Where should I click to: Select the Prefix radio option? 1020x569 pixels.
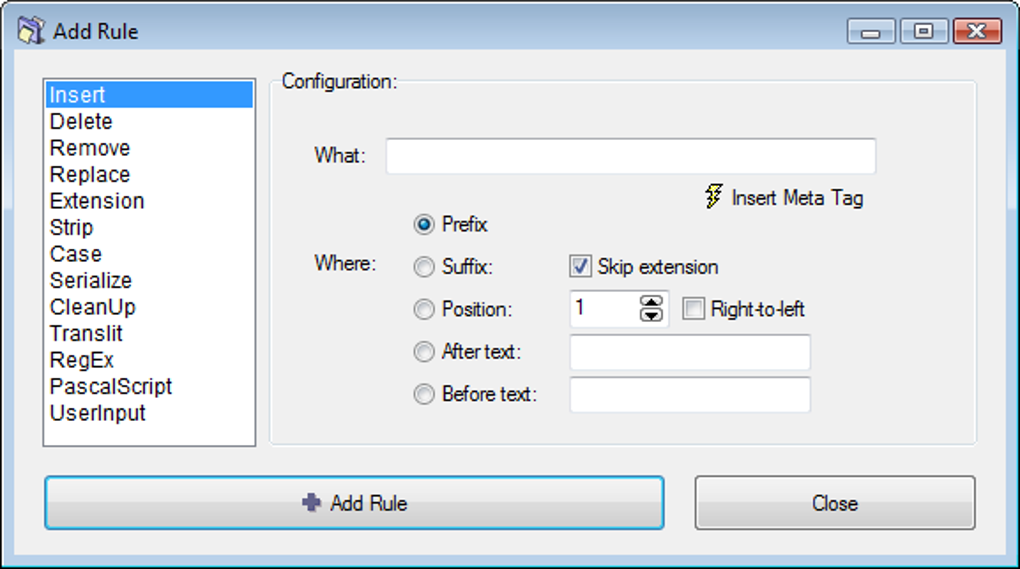(424, 225)
